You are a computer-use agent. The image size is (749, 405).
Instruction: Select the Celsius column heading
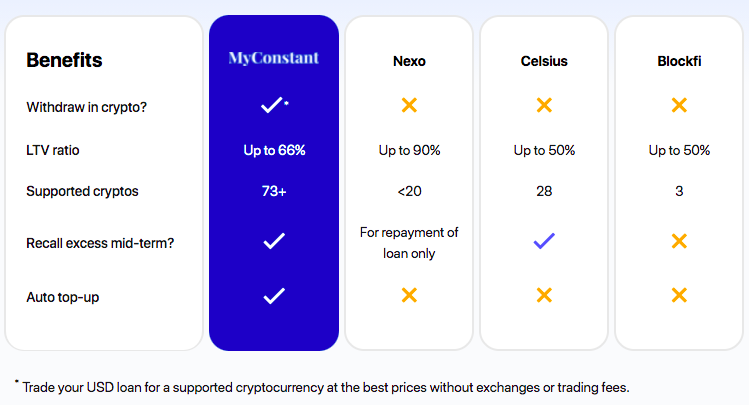(x=544, y=61)
